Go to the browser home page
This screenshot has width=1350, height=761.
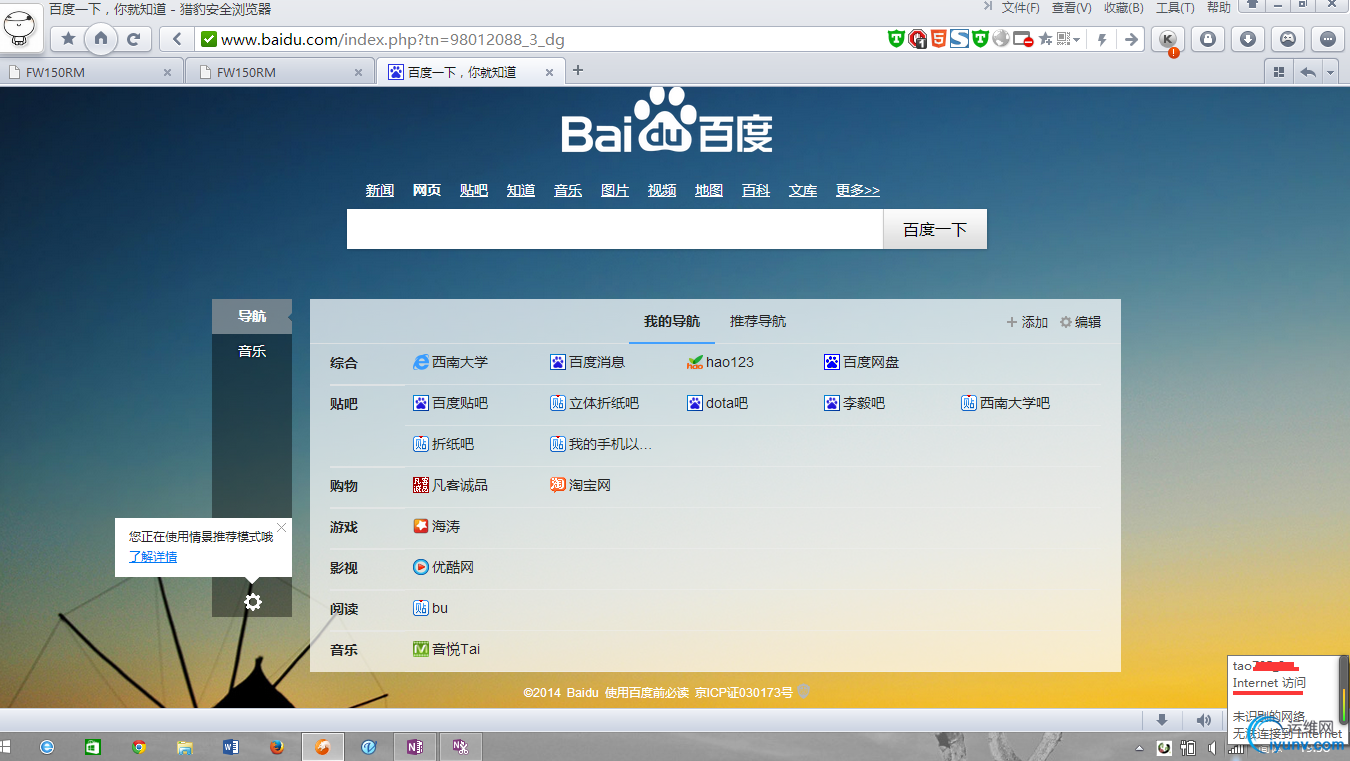click(x=100, y=39)
